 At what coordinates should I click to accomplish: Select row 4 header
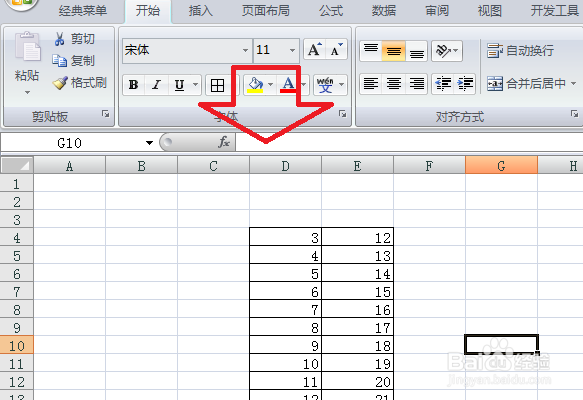(x=17, y=237)
